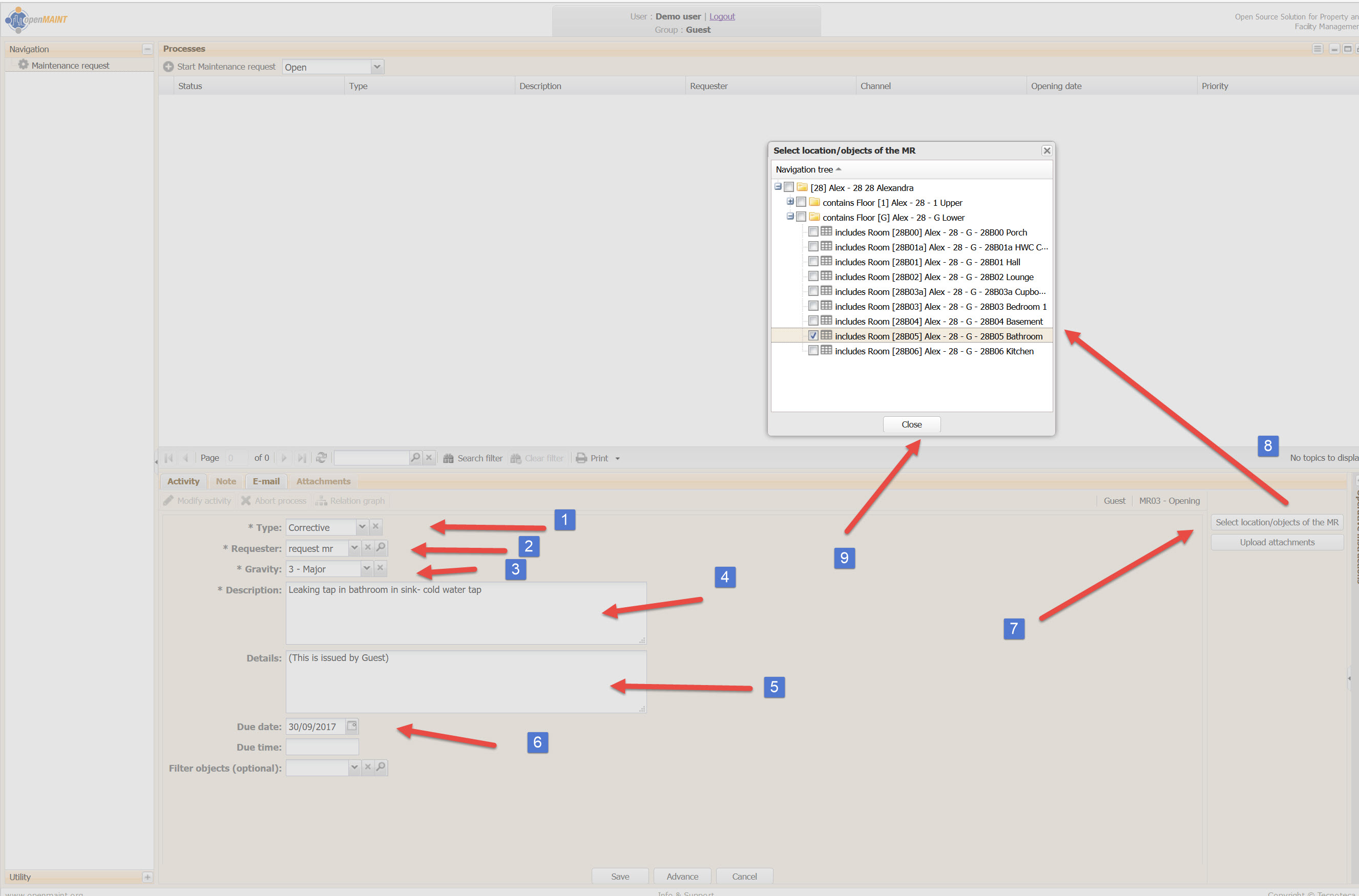1359x896 pixels.
Task: Click the Logout link
Action: point(722,16)
